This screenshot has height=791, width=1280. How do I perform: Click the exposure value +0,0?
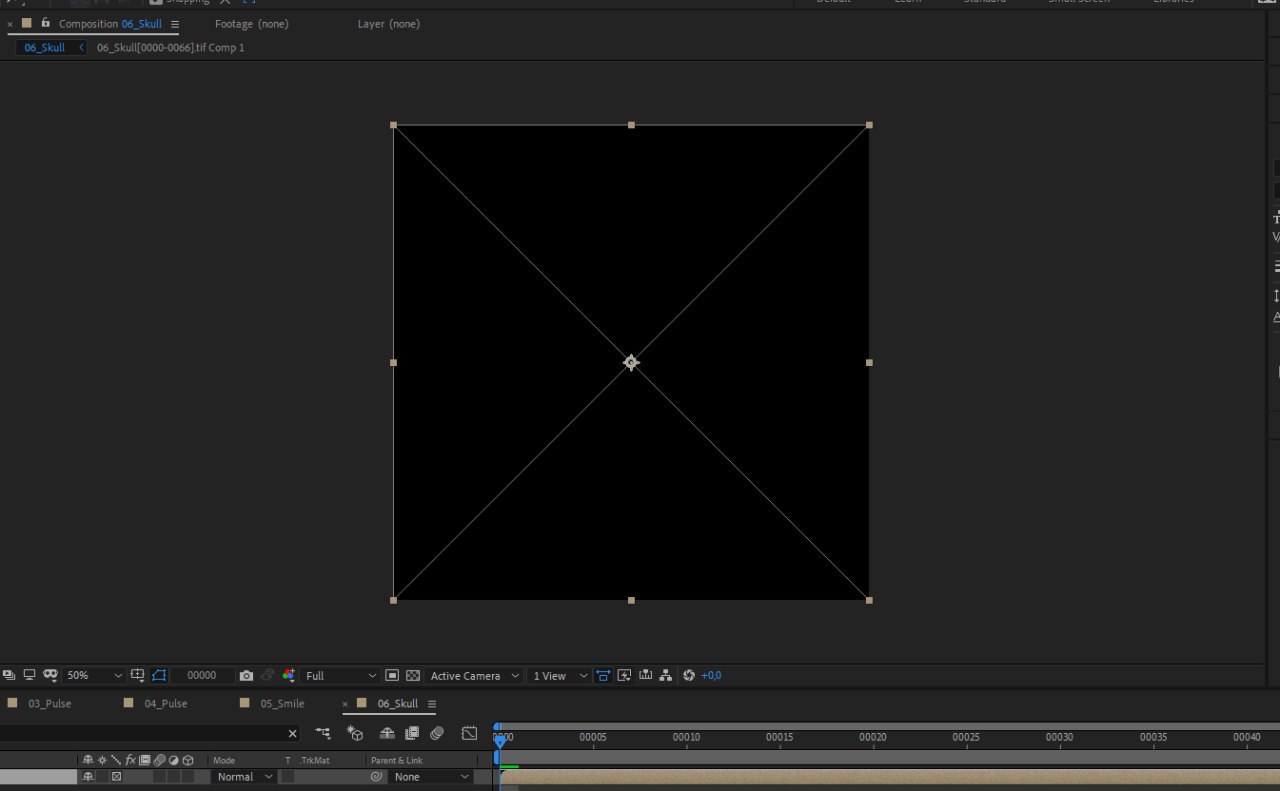pyautogui.click(x=711, y=676)
